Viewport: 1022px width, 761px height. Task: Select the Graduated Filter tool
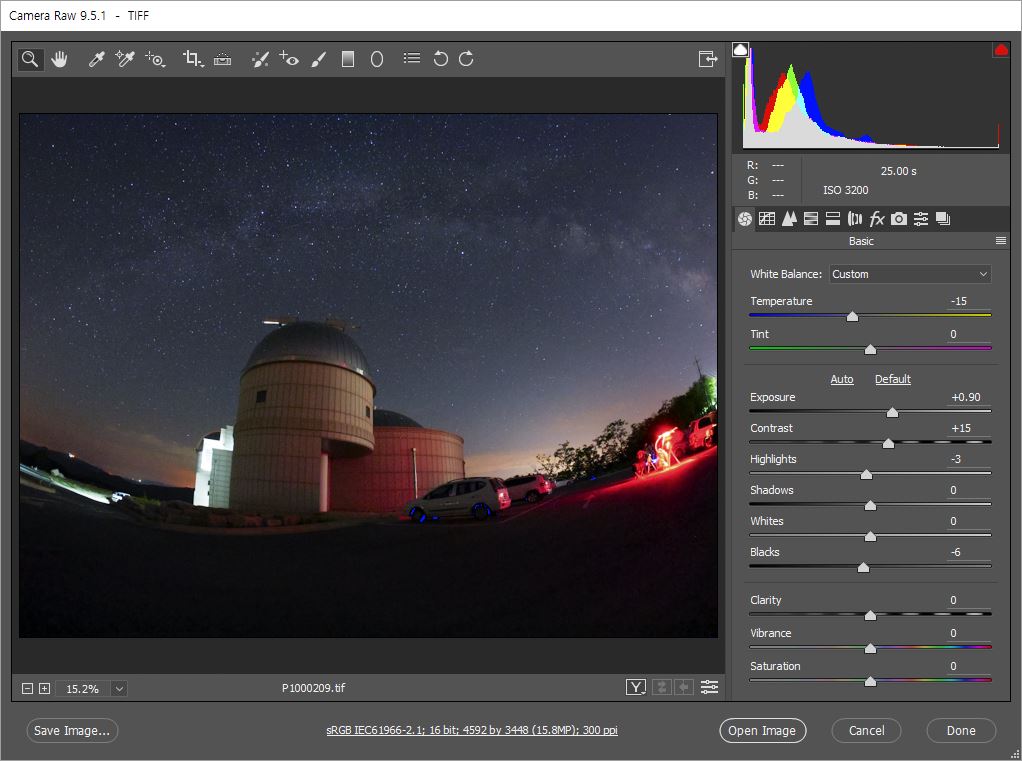point(348,59)
